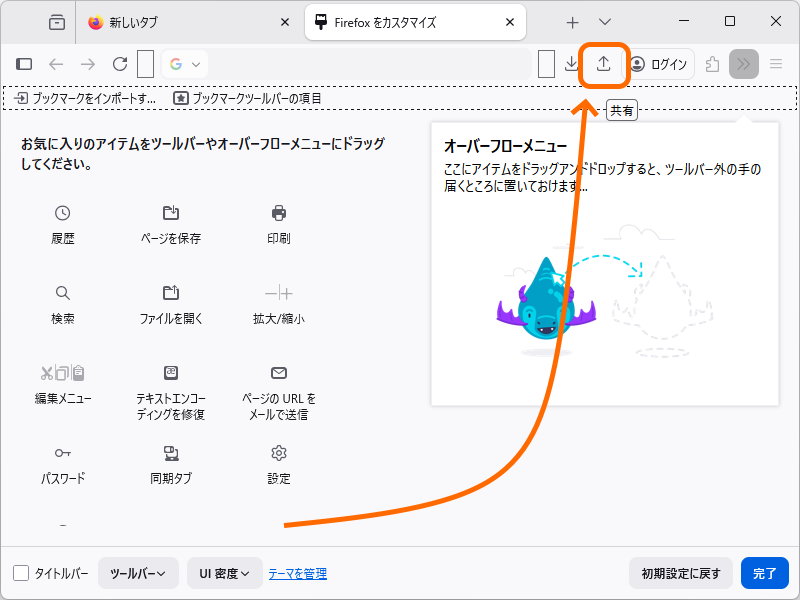Open the 設定 (Settings) gear icon
Image resolution: width=800 pixels, height=600 pixels.
[x=278, y=455]
